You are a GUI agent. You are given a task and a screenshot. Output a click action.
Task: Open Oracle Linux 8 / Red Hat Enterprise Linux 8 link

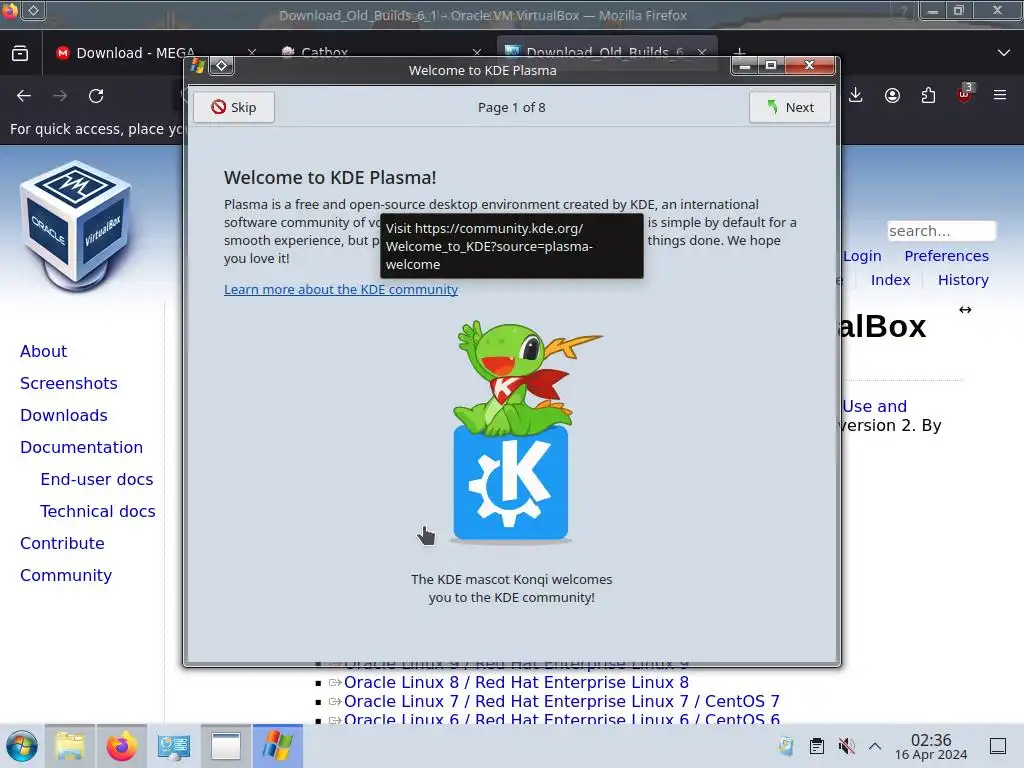(x=516, y=682)
